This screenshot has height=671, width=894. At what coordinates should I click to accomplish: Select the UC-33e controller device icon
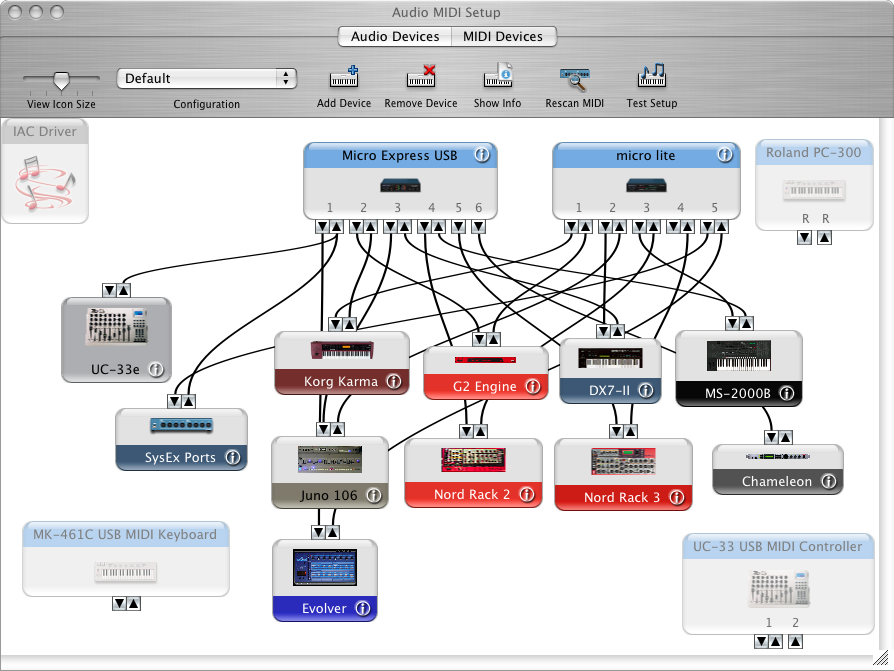[117, 327]
